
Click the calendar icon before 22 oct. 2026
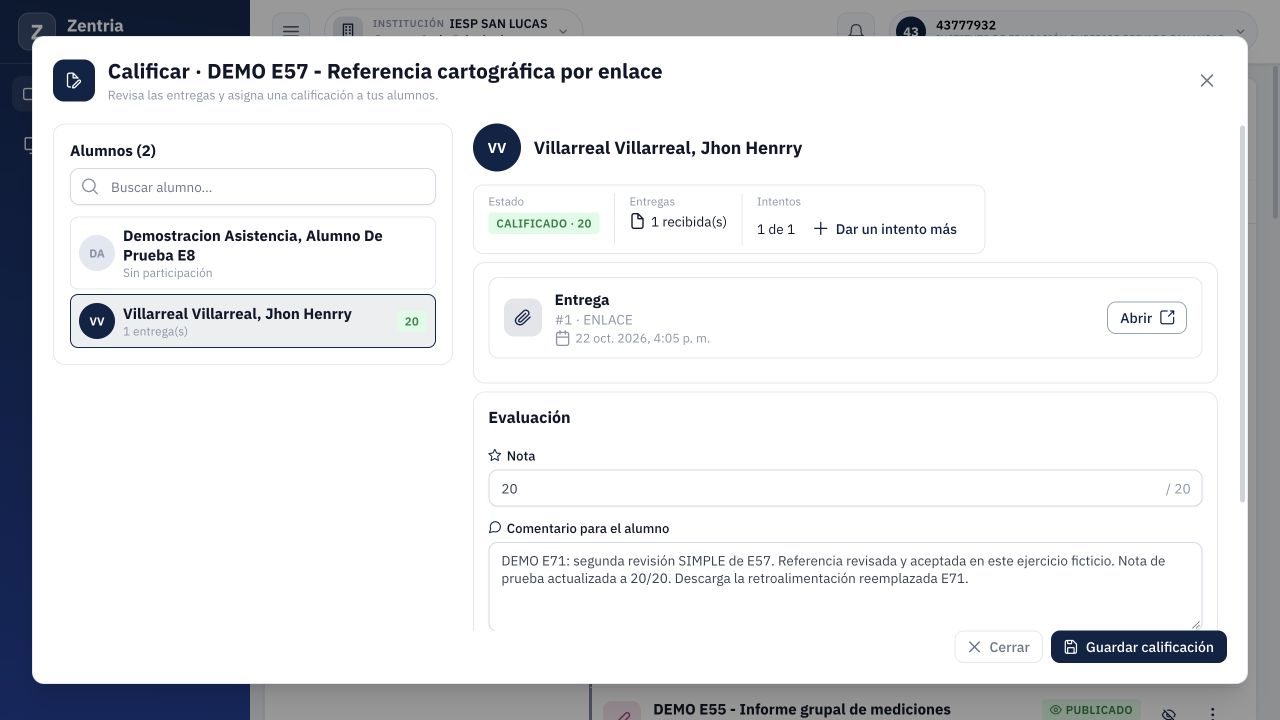point(563,338)
